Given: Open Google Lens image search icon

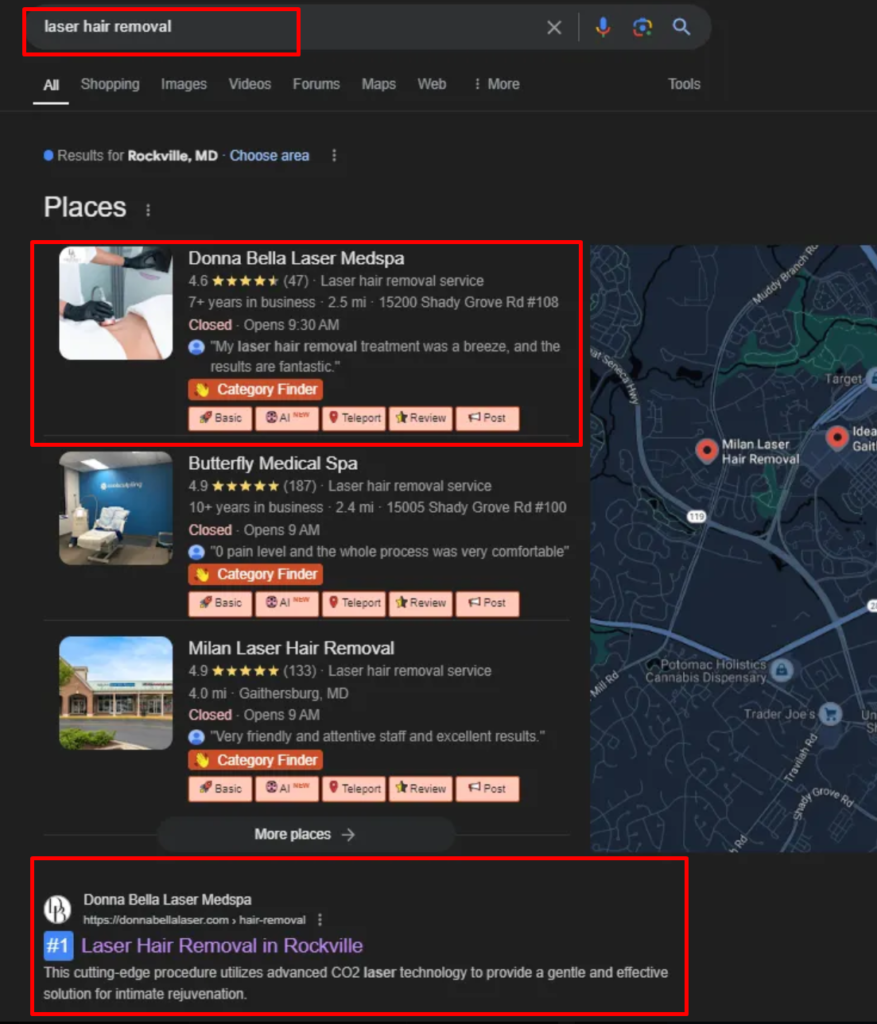Looking at the screenshot, I should pyautogui.click(x=642, y=27).
